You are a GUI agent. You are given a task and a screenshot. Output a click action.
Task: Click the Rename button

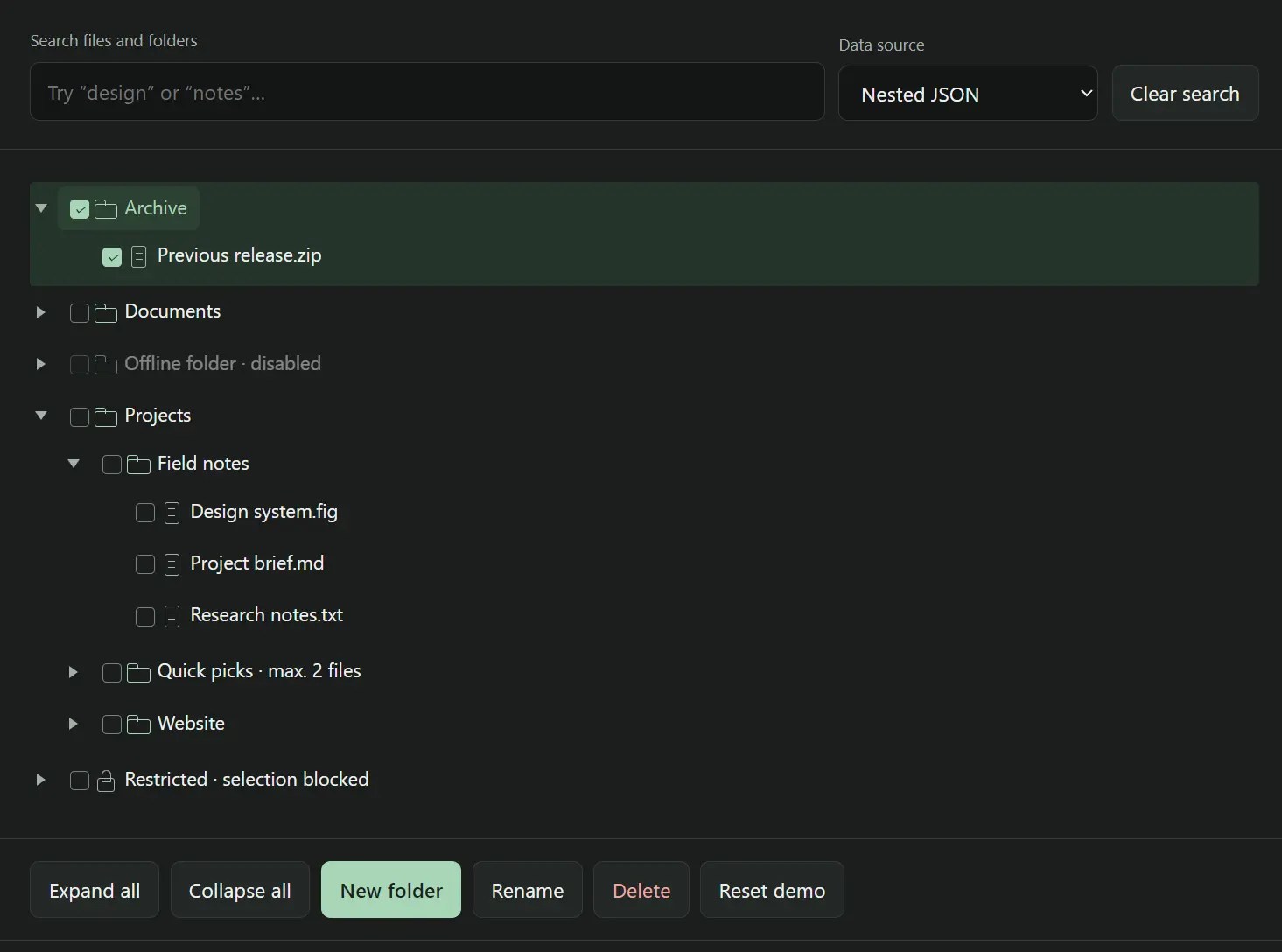coord(528,890)
